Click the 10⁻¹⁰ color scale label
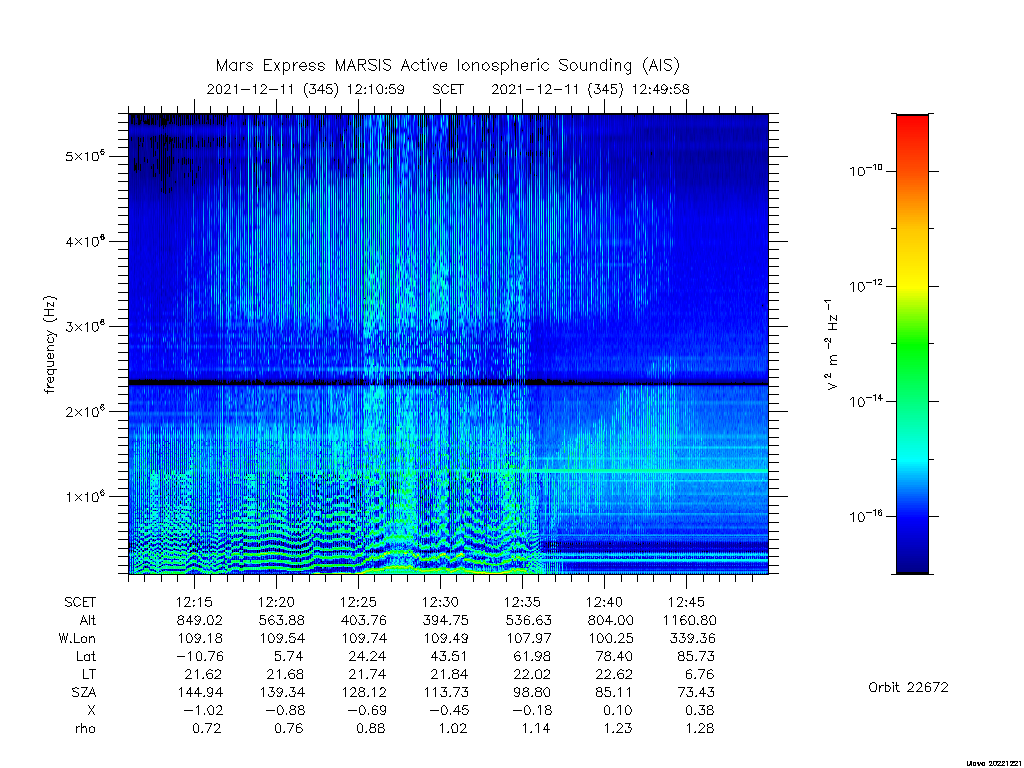Screen dimensions: 1024x768 coord(865,170)
